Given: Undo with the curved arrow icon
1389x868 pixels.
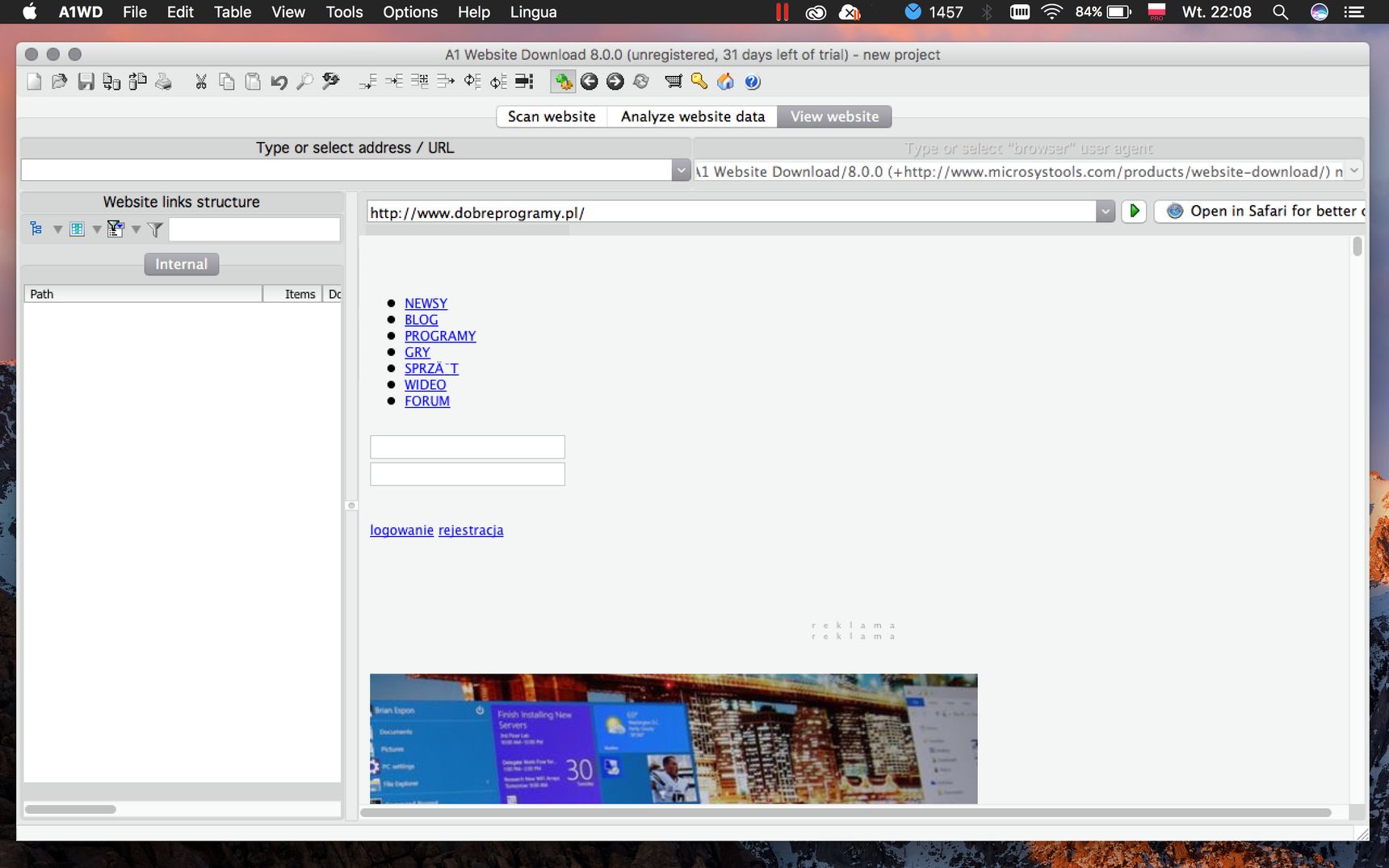Looking at the screenshot, I should coord(279,82).
